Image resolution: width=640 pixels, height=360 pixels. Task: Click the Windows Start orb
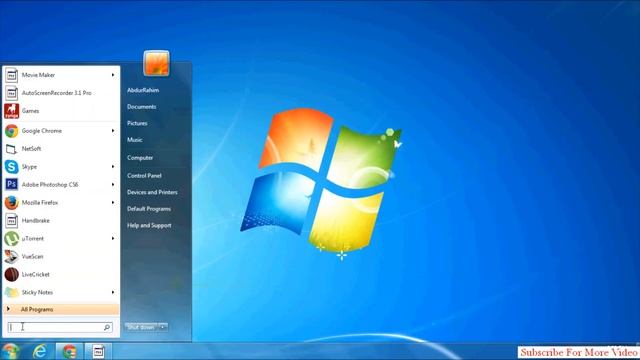[x=10, y=351]
